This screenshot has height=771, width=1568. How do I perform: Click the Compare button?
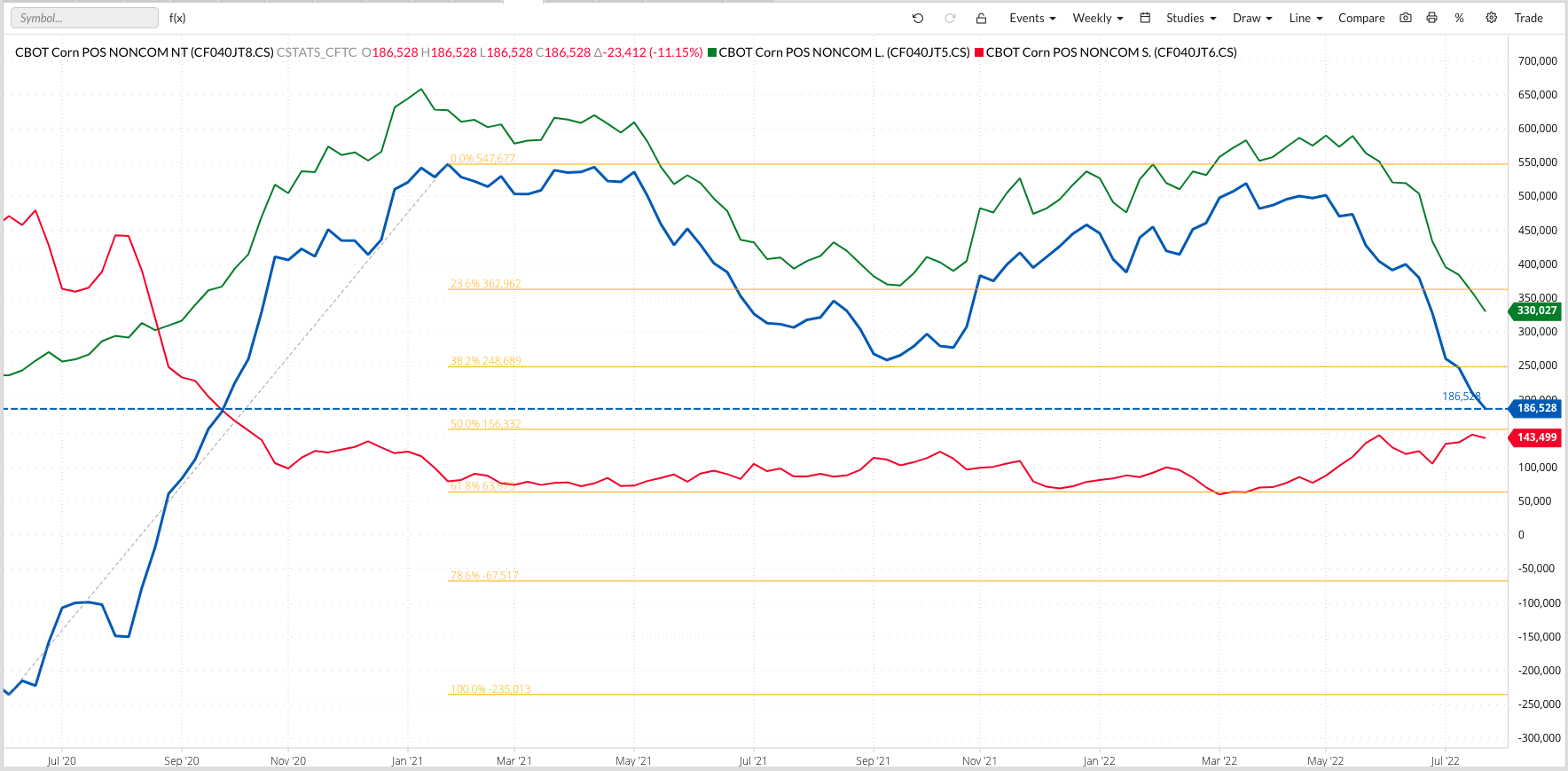[1361, 18]
